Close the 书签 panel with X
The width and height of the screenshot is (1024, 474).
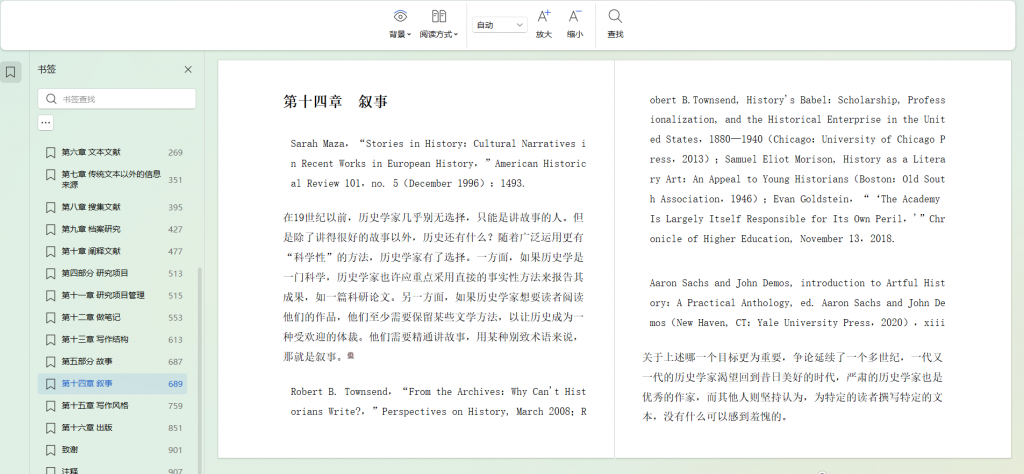pos(188,69)
